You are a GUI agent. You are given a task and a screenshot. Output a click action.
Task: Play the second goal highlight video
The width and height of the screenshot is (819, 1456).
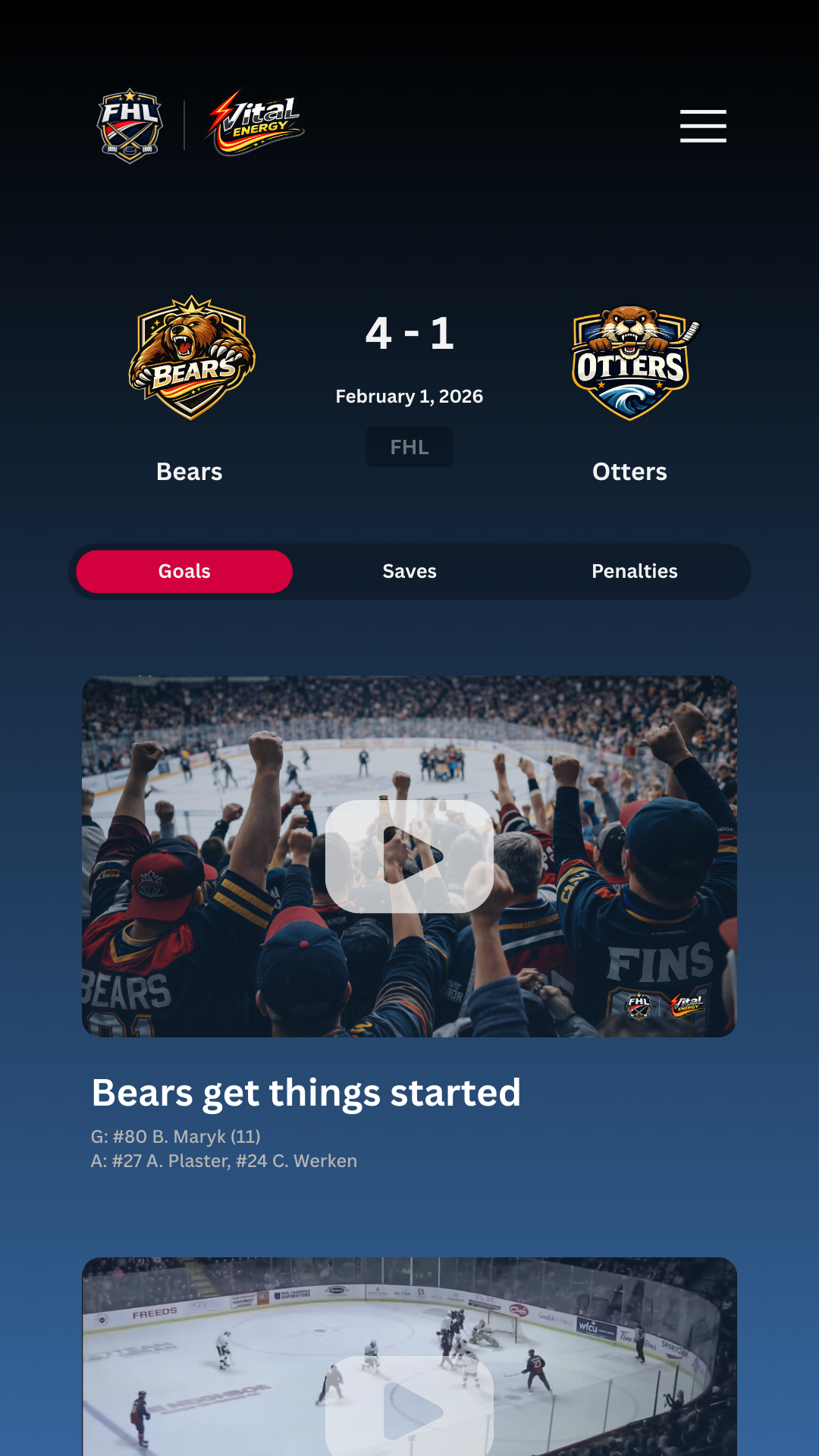point(409,1407)
